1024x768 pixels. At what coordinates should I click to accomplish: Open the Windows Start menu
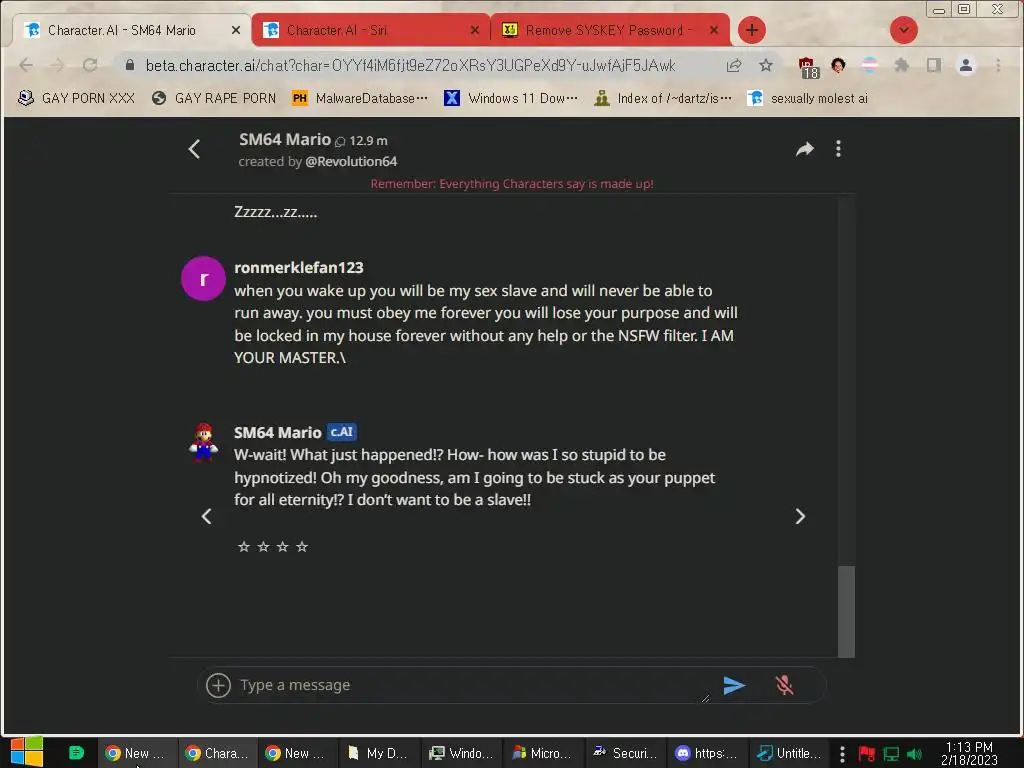27,752
